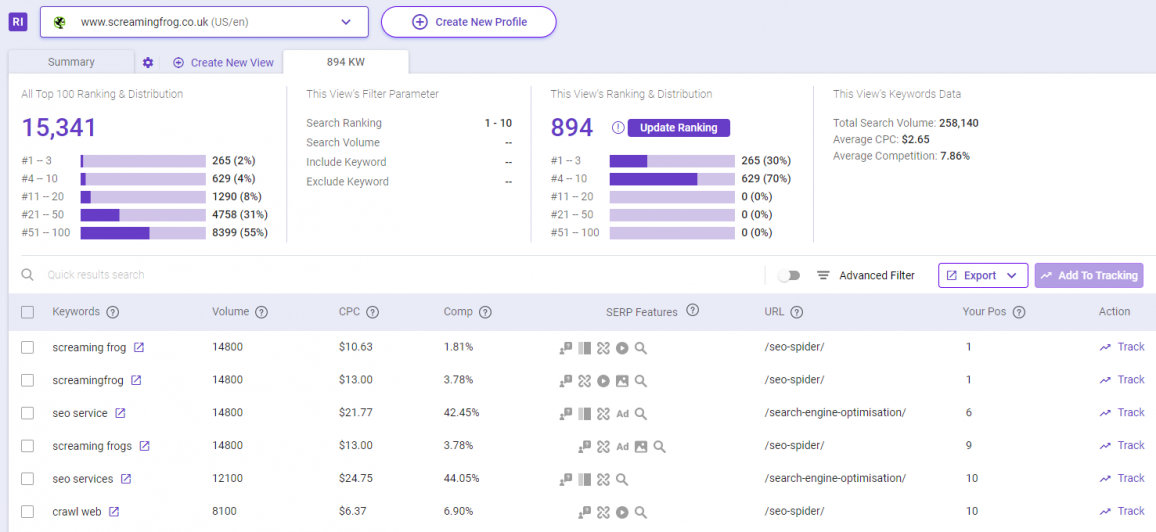Click people-also-ask icon in screaming frog row

566,348
